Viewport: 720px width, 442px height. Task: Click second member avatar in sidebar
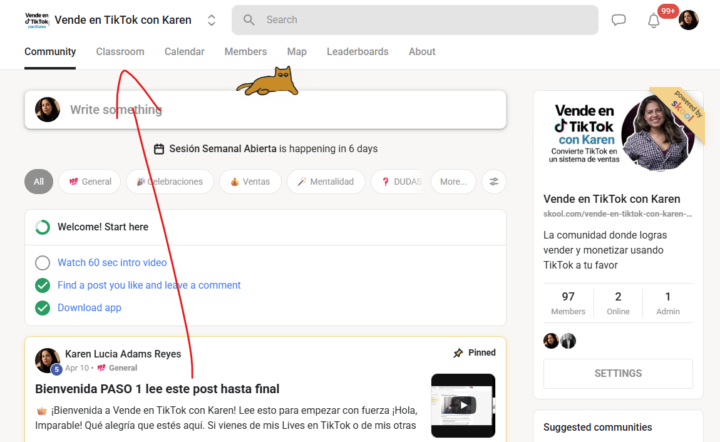click(568, 341)
